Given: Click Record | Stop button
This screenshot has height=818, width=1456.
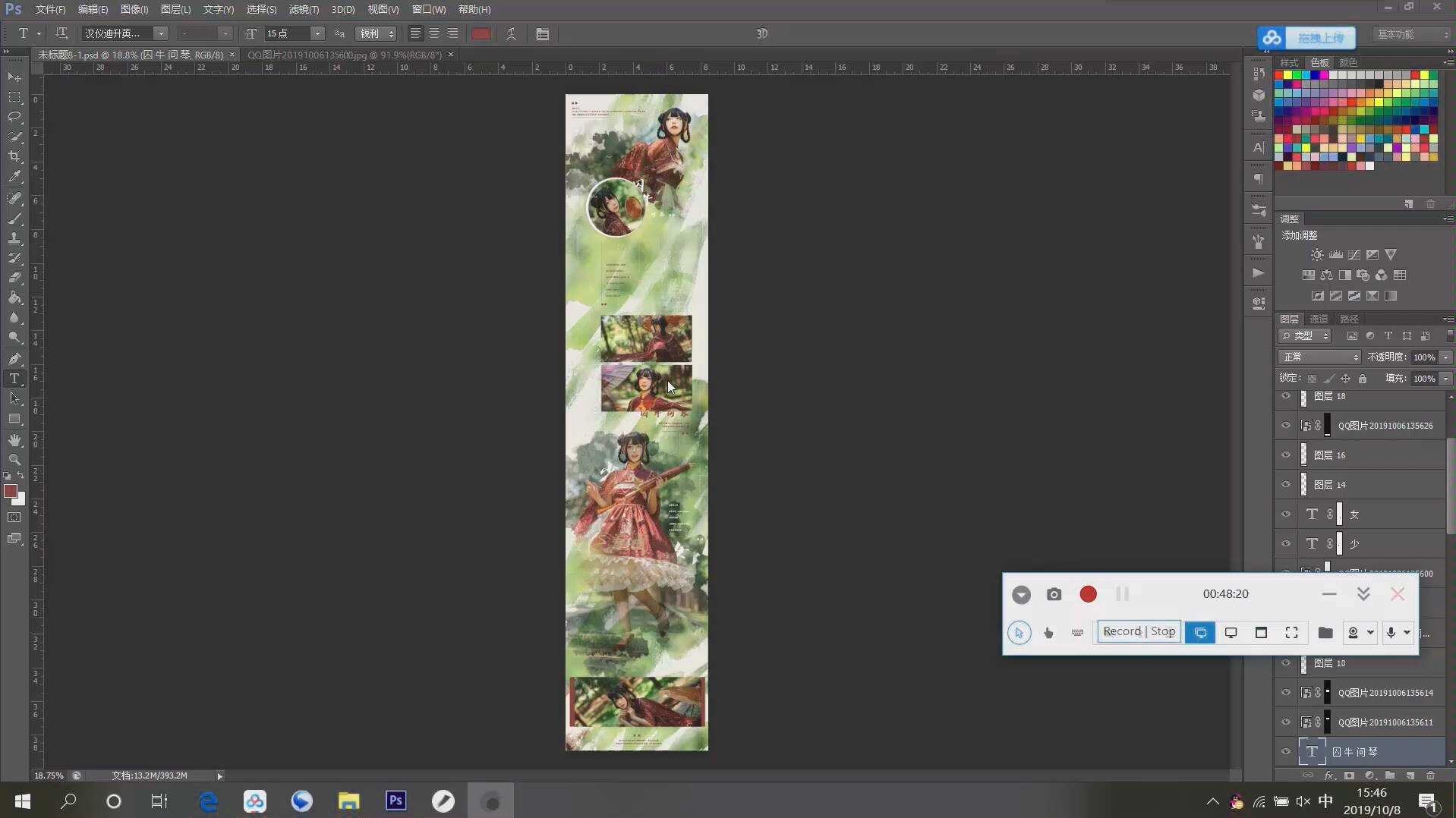Looking at the screenshot, I should pos(1139,631).
